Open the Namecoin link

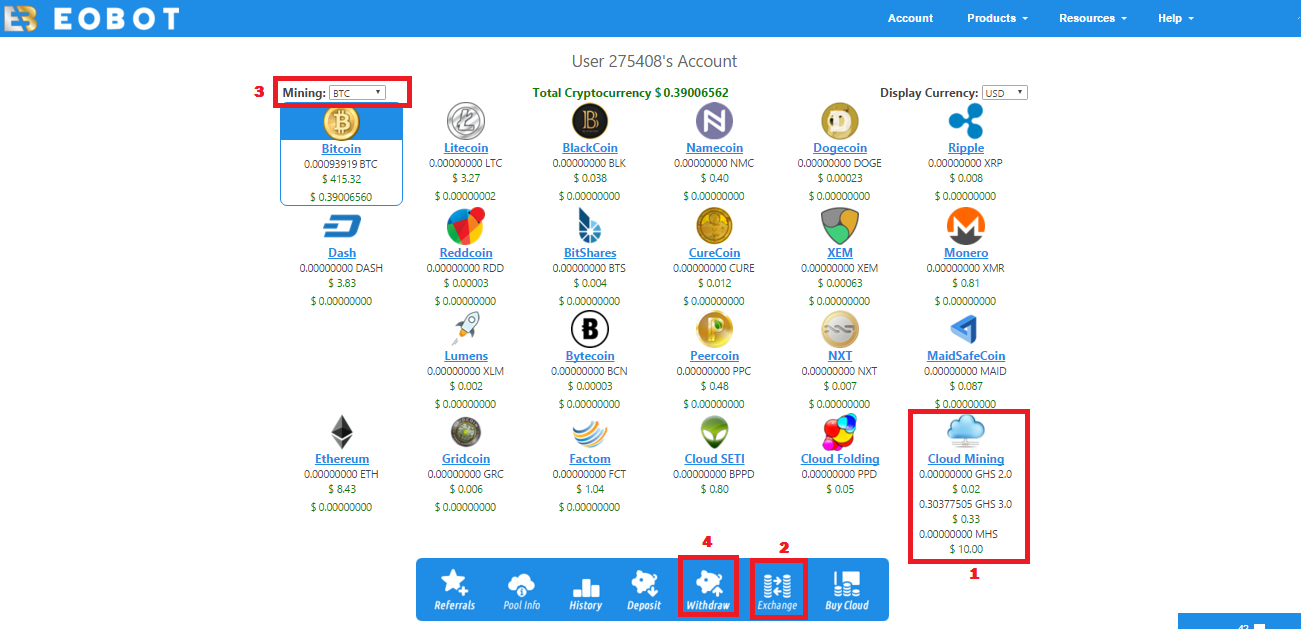pyautogui.click(x=714, y=148)
